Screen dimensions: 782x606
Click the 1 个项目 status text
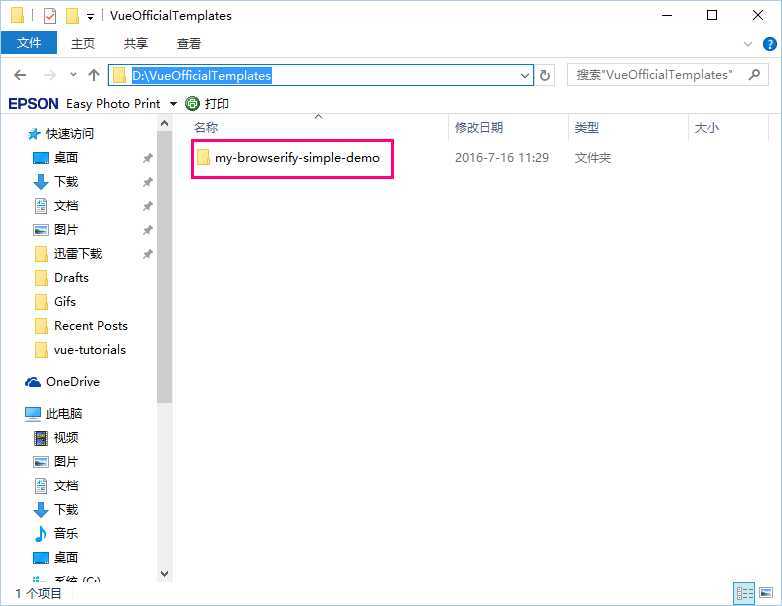click(38, 593)
